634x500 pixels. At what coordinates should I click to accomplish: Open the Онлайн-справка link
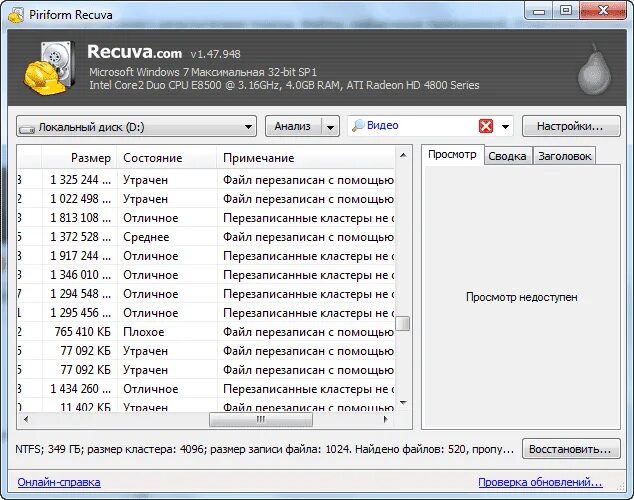pos(59,482)
